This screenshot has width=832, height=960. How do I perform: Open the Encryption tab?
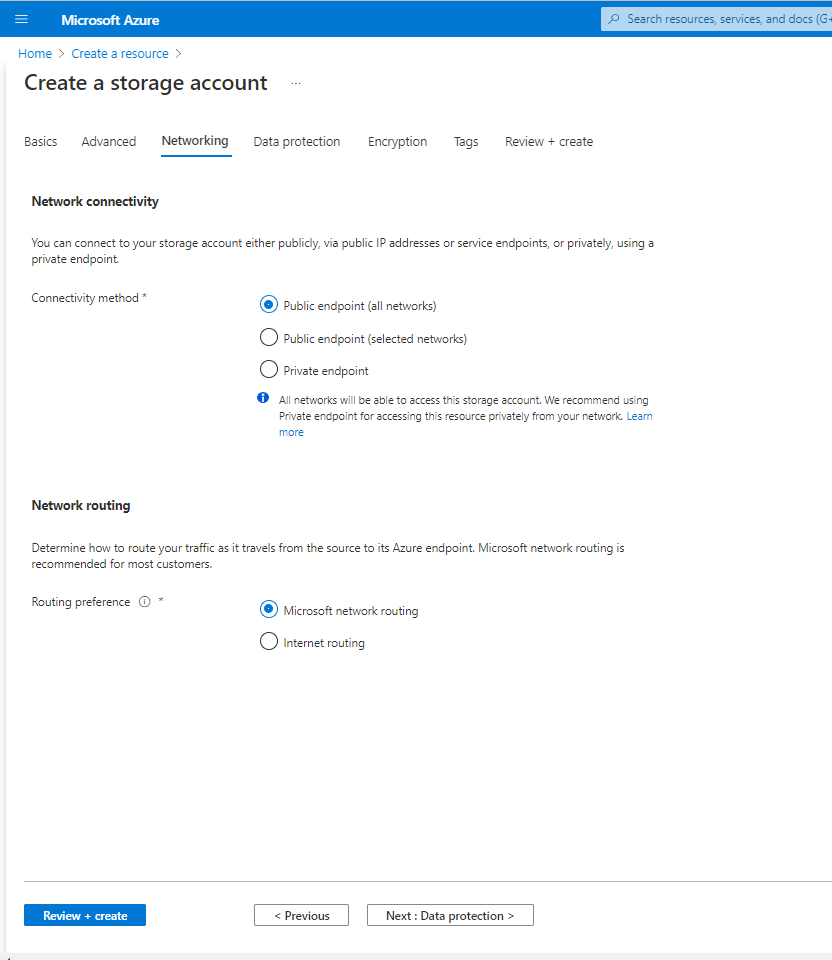[x=397, y=142]
